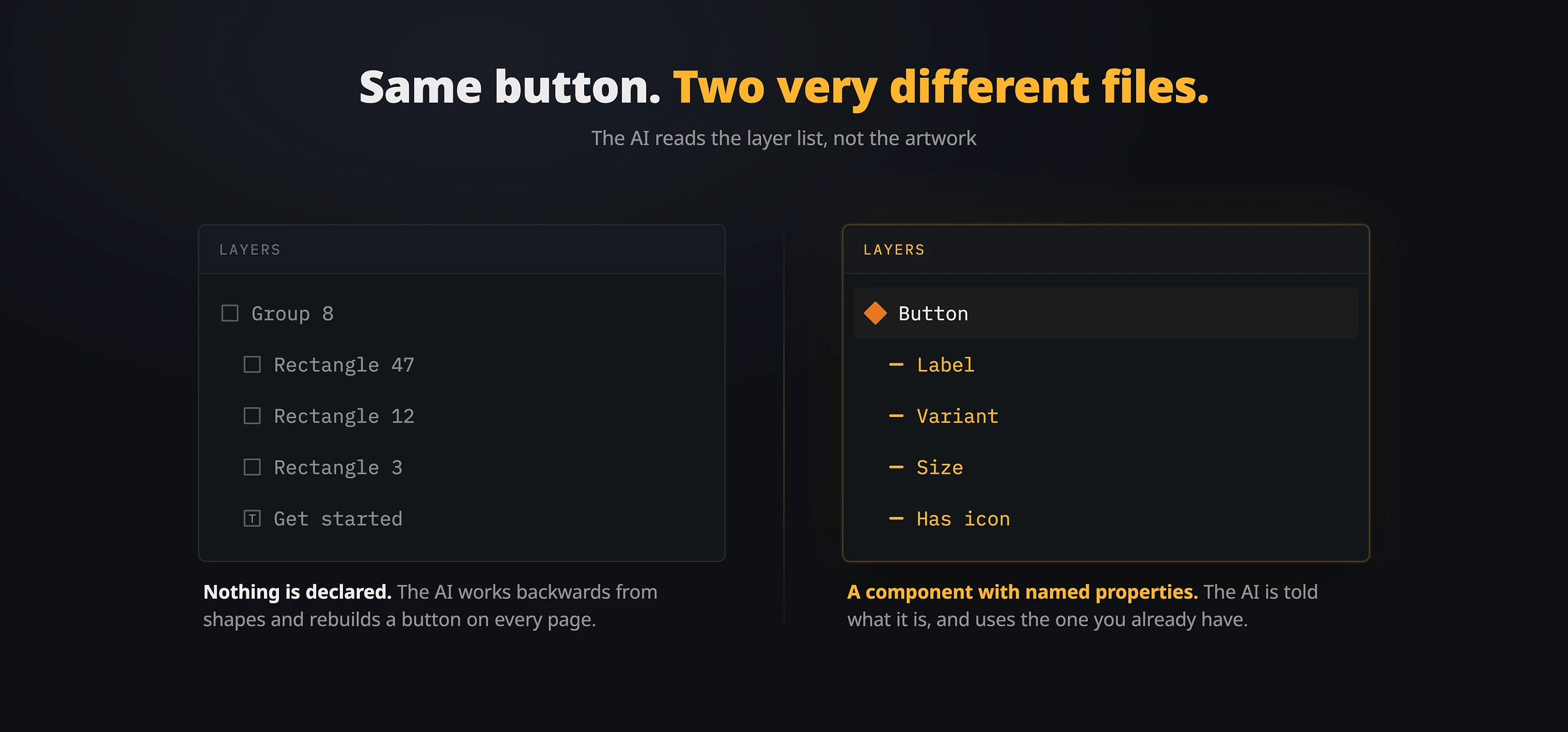1568x732 pixels.
Task: Select the Rectangle 47 layer name
Action: click(344, 365)
